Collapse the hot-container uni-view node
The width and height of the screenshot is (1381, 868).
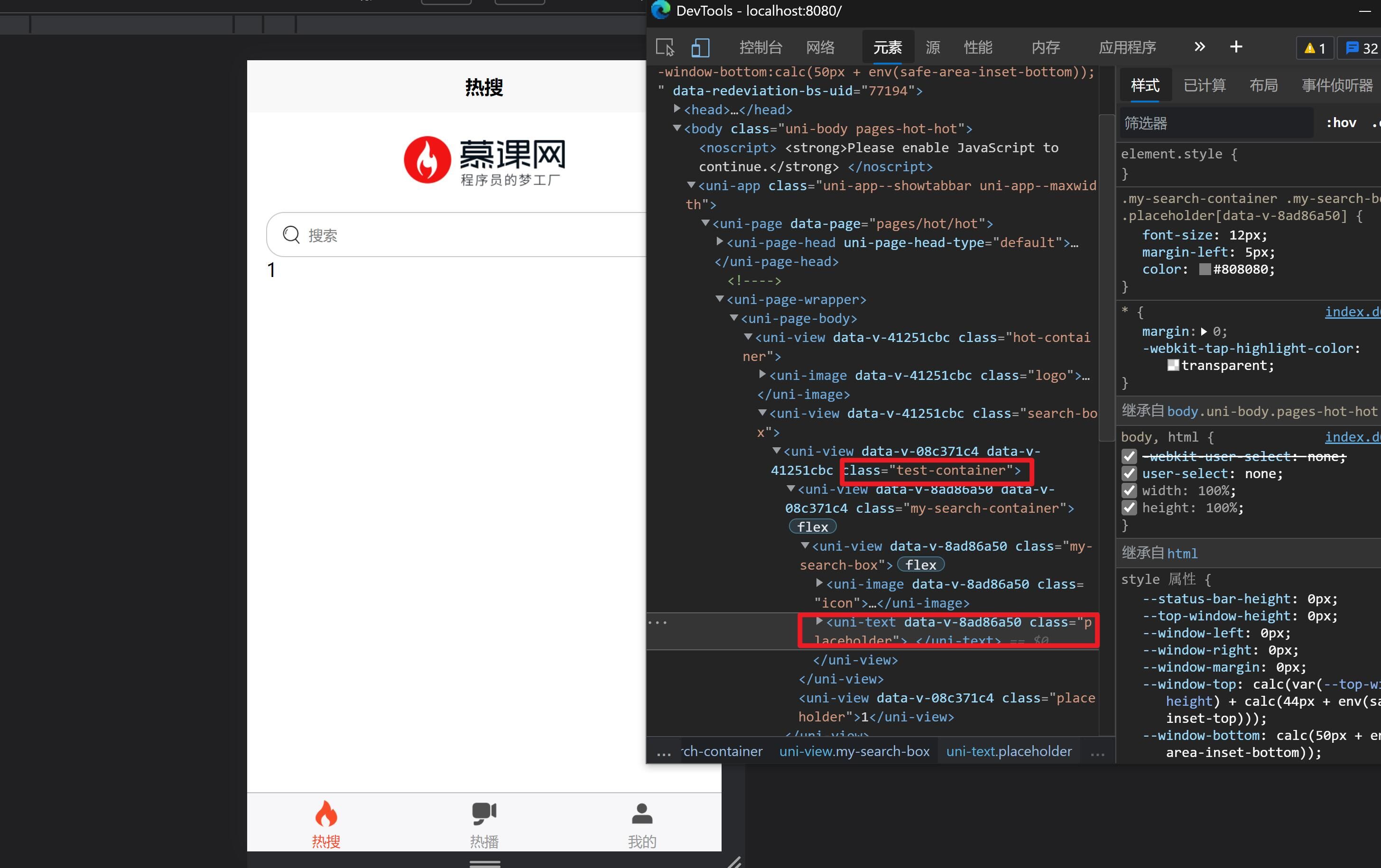point(748,337)
